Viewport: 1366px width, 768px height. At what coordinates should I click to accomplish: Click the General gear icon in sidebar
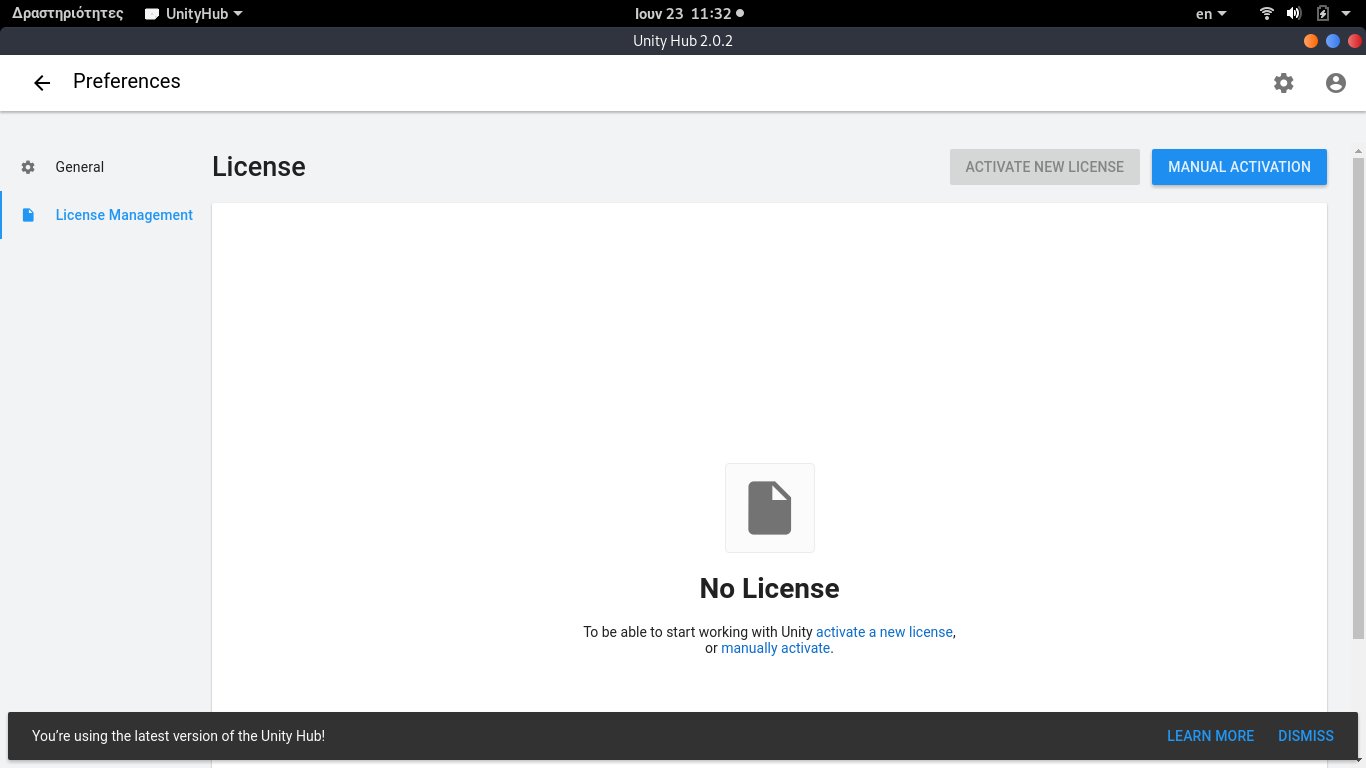coord(28,167)
